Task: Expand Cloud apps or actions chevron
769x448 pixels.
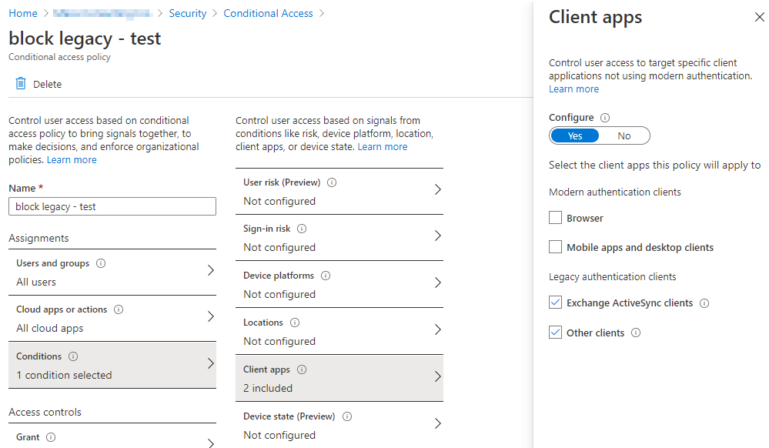Action: [x=211, y=316]
